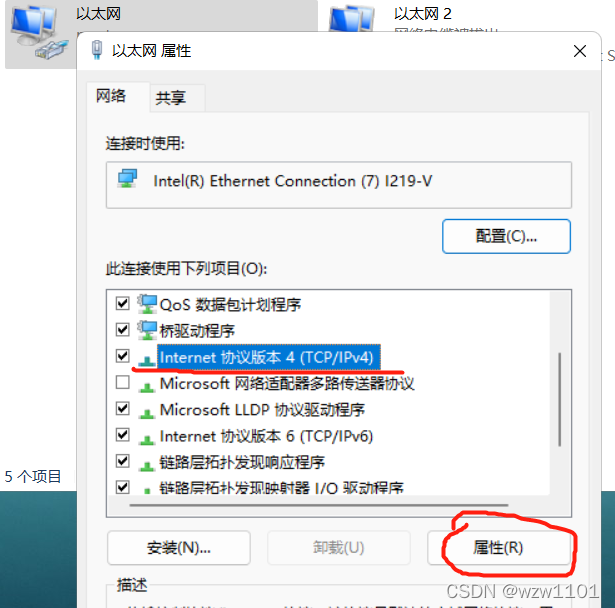Click the dialog title bar plug icon
Screen dimensions: 615x608
point(96,50)
